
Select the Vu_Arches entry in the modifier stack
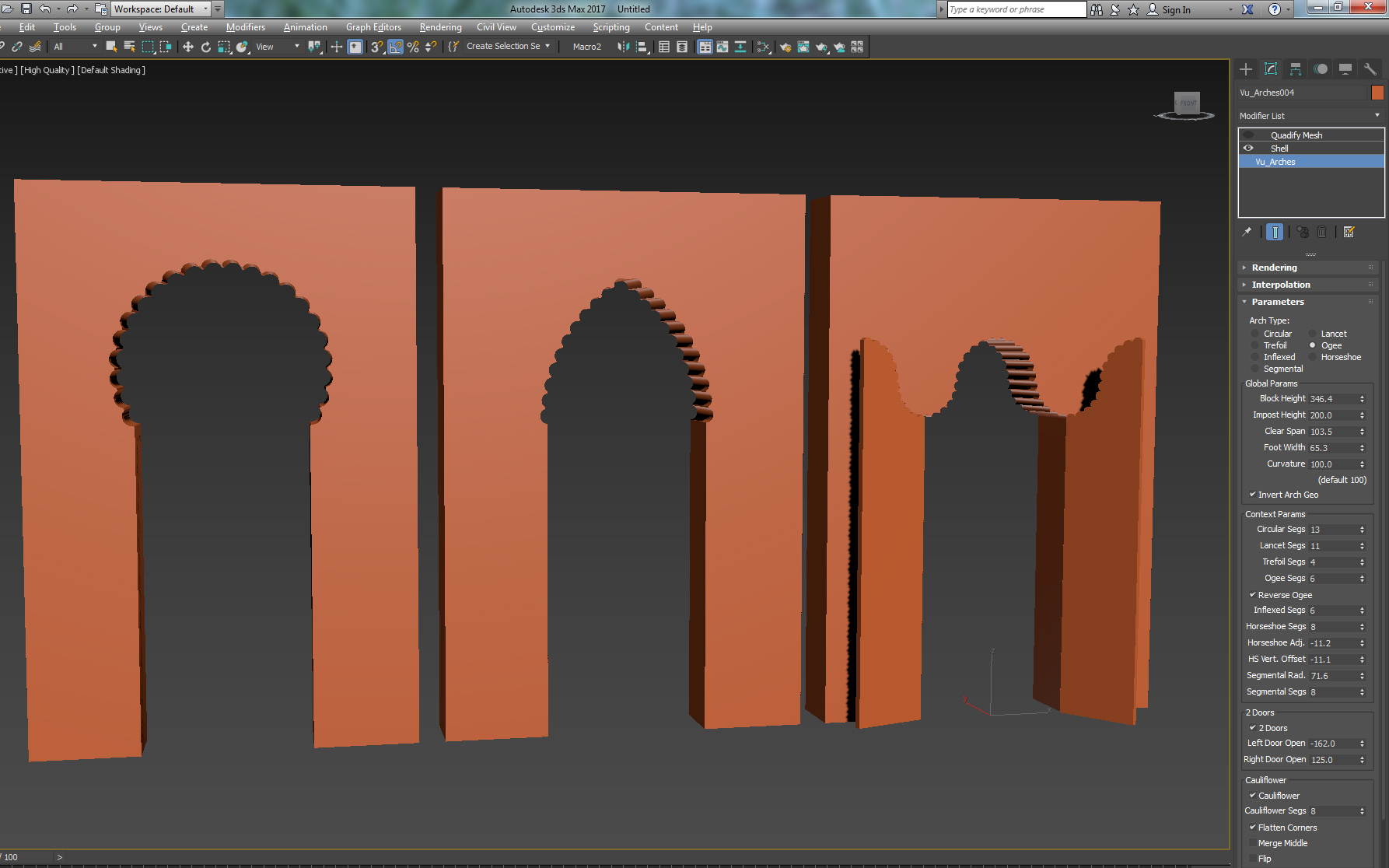click(x=1275, y=161)
